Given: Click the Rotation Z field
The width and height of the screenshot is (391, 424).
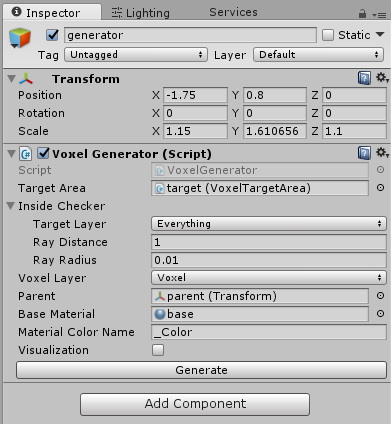Looking at the screenshot, I should 354,113.
